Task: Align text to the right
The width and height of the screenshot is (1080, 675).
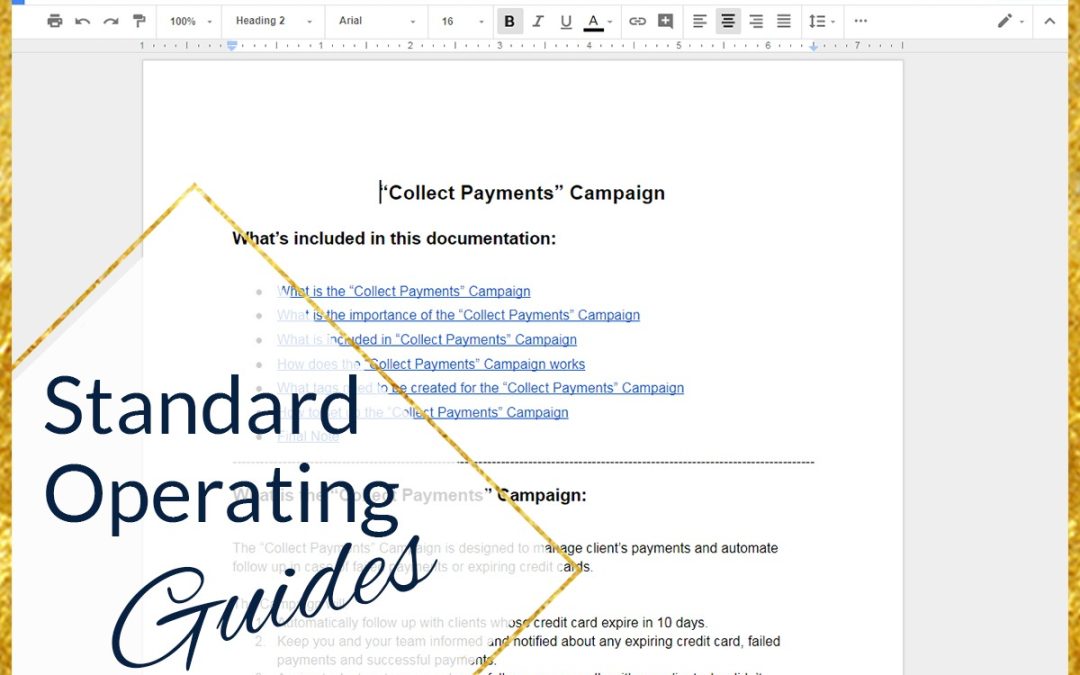Action: (756, 21)
